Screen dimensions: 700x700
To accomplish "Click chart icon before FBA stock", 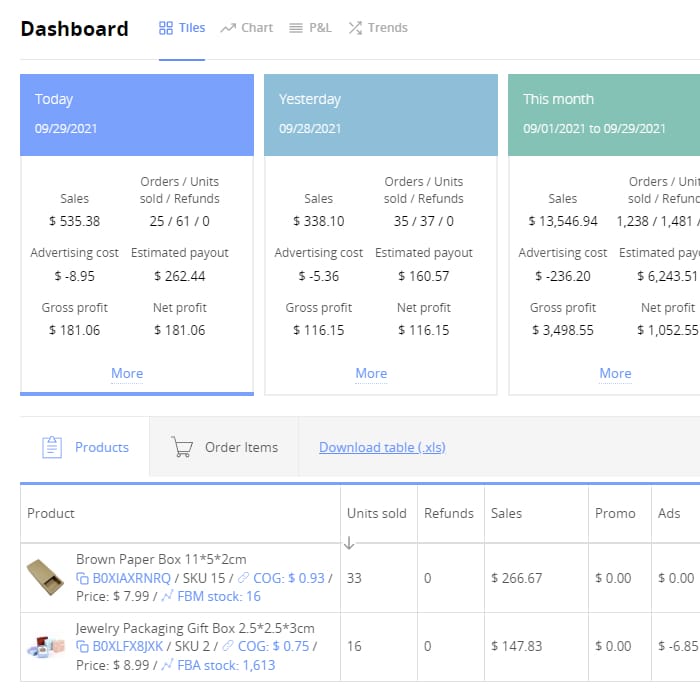I will [167, 665].
